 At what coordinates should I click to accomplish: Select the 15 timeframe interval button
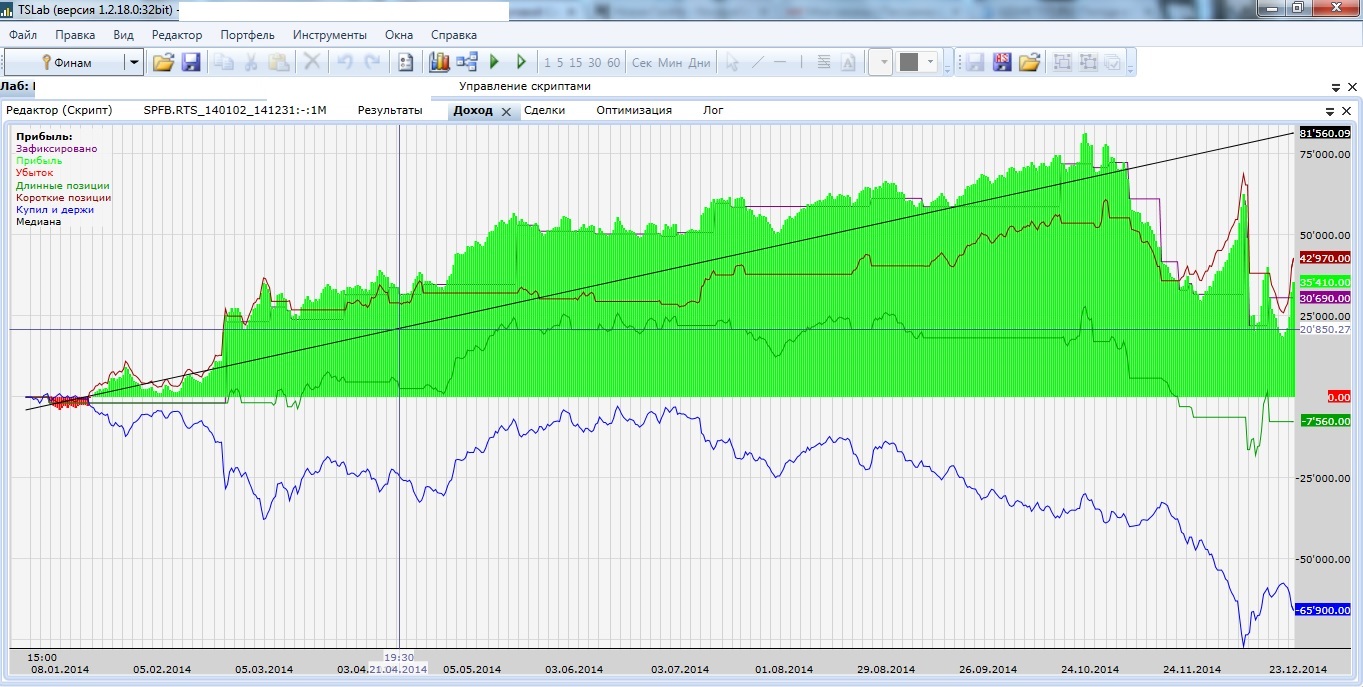pyautogui.click(x=576, y=62)
